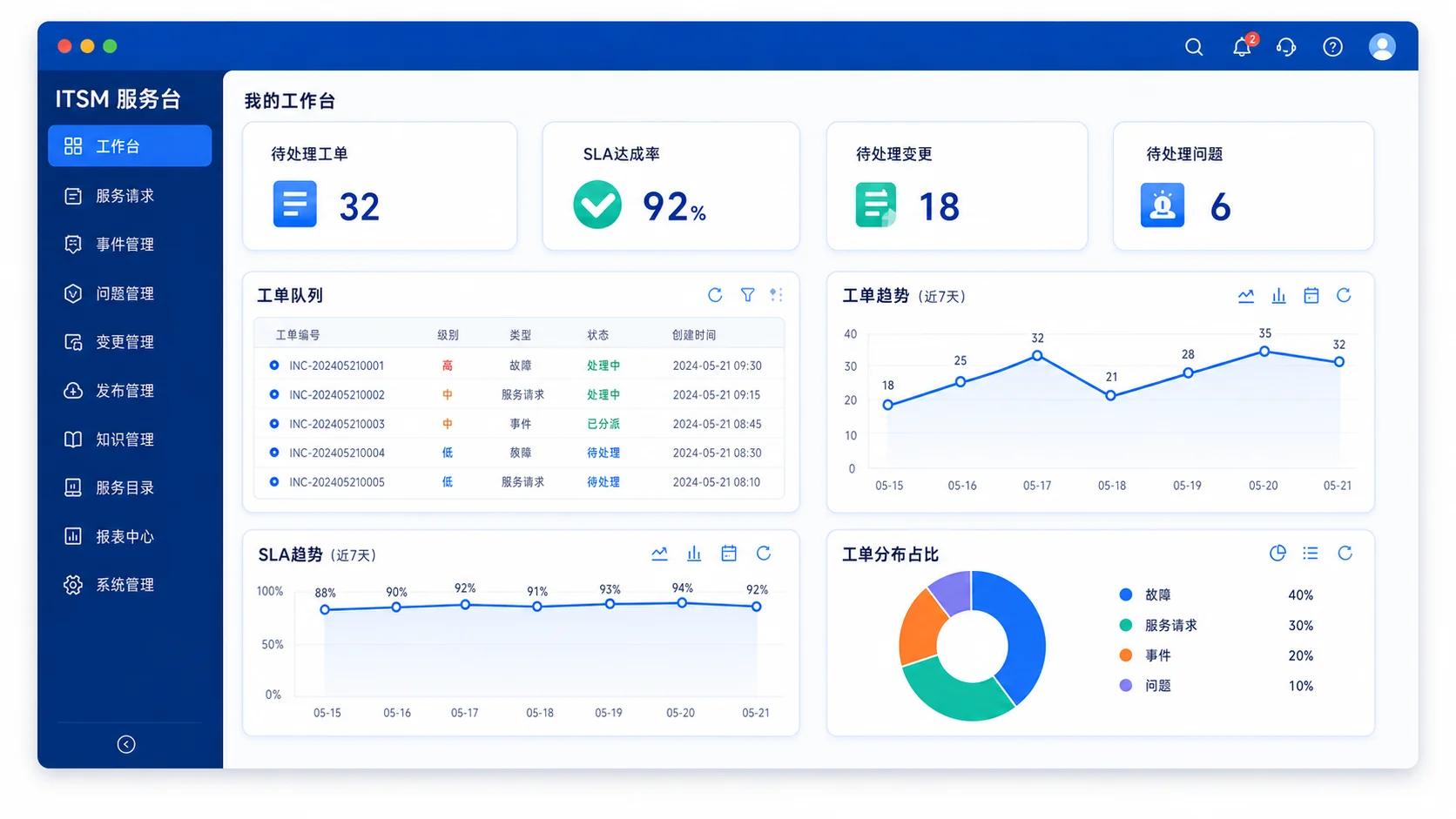Select radio dot for INC-202405210005
The image size is (1456, 819).
[x=274, y=482]
